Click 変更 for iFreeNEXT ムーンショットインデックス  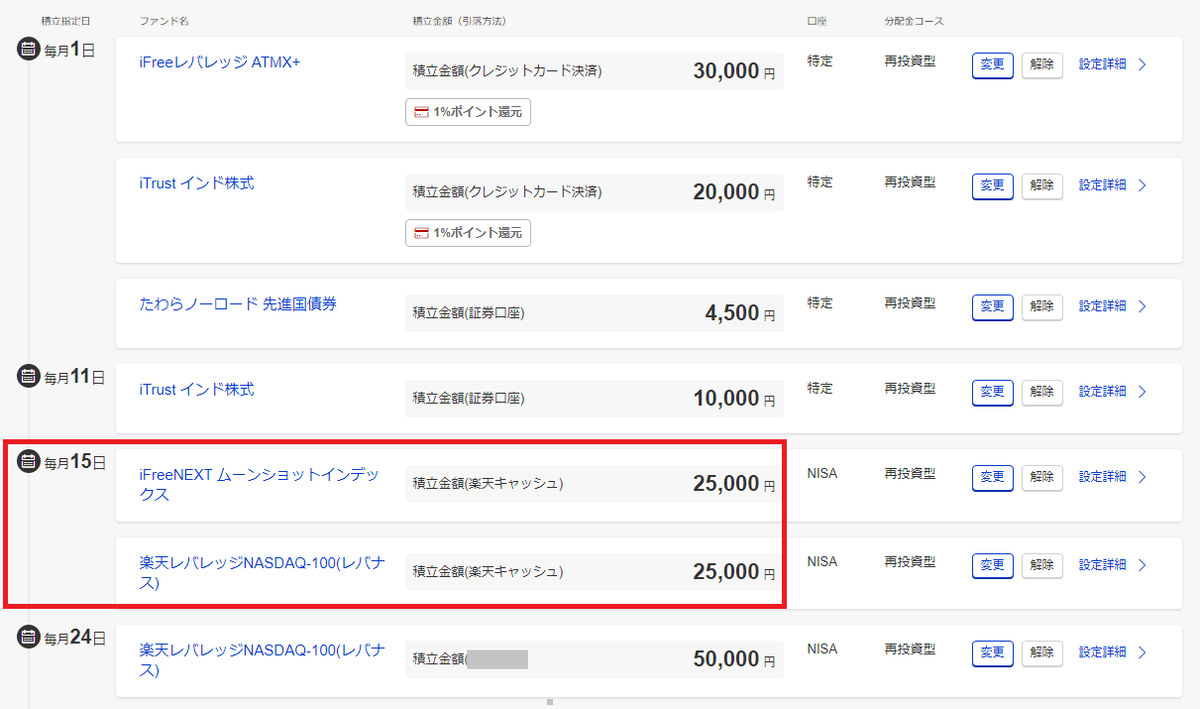point(992,478)
